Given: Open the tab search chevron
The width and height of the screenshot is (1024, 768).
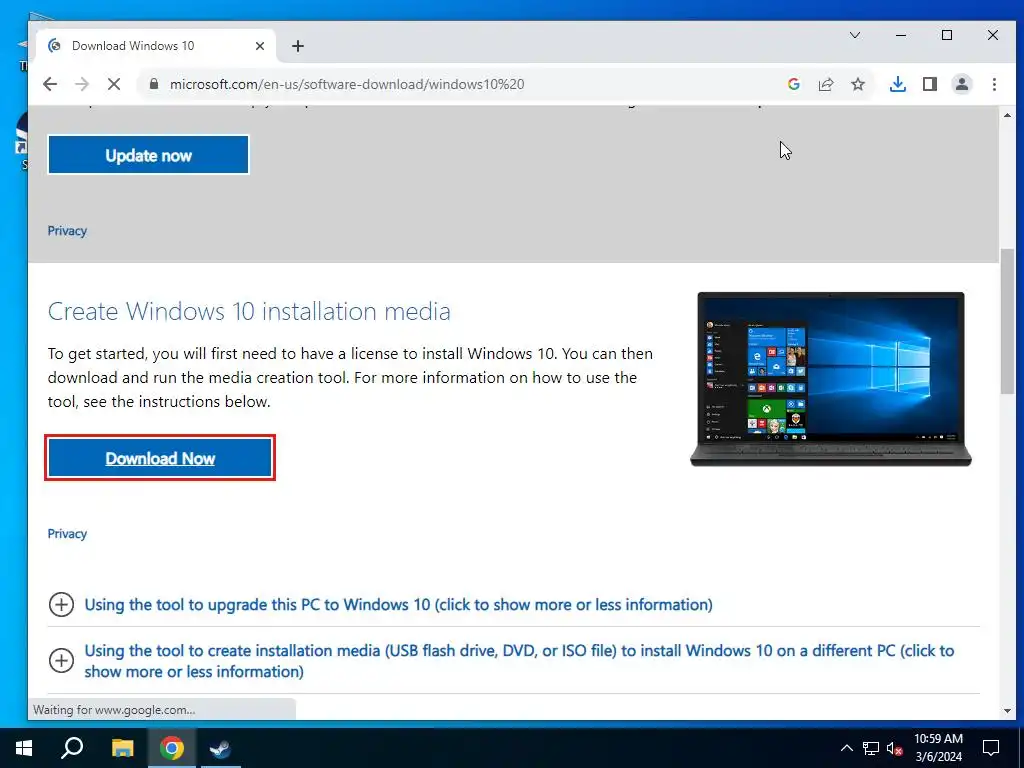Looking at the screenshot, I should (855, 35).
